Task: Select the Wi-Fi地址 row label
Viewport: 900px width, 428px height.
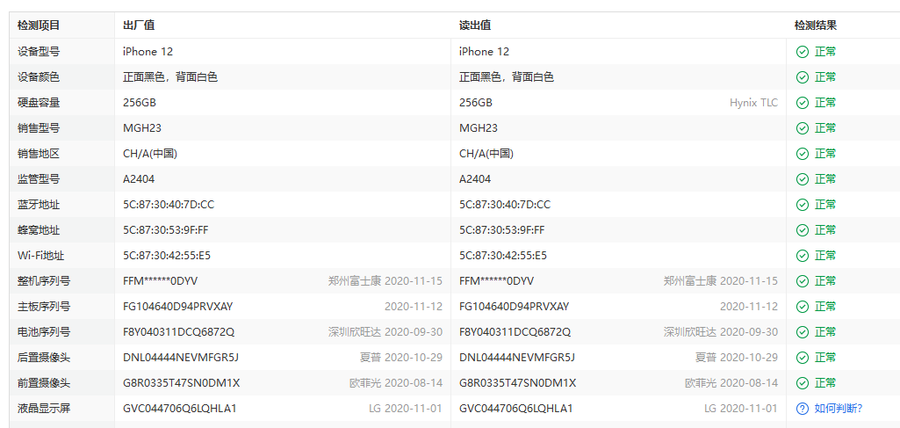Action: [41, 255]
